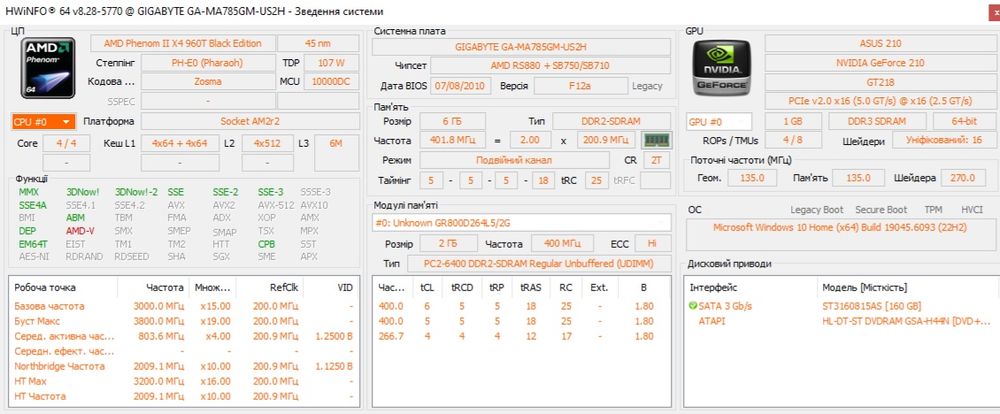This screenshot has width=1000, height=414.
Task: Click timing tRAS value 18 field
Action: coord(543,181)
